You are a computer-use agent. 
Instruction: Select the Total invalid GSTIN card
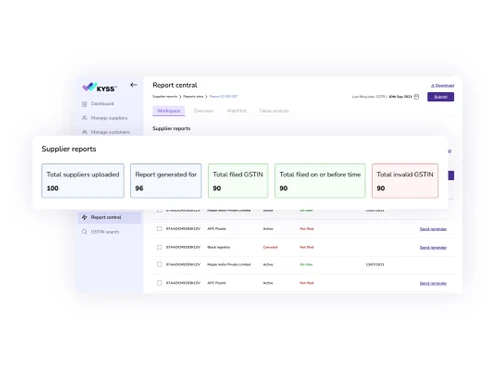405,181
